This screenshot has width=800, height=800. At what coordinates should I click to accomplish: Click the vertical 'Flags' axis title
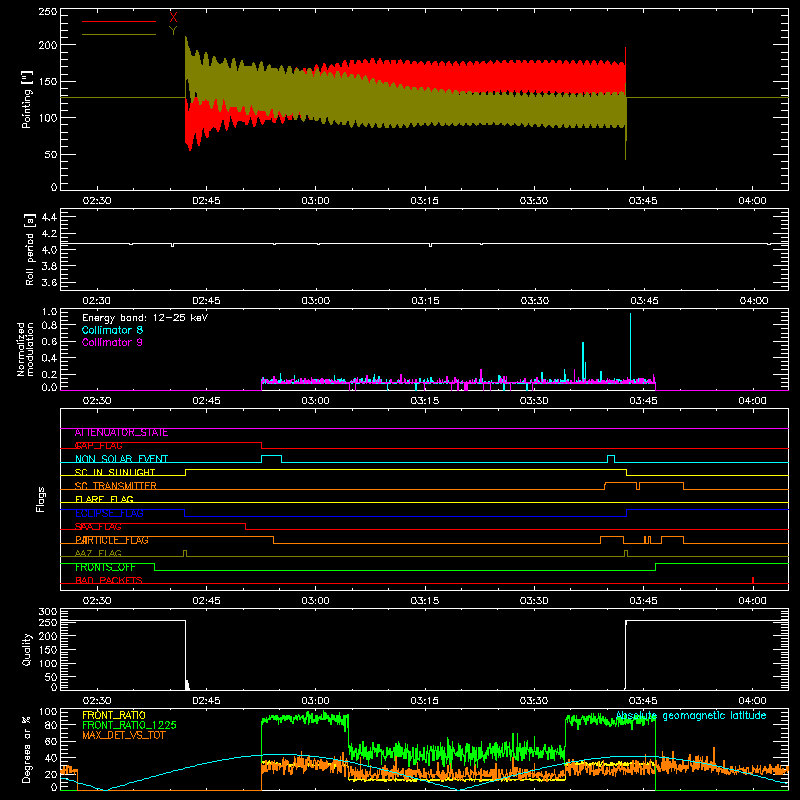click(41, 499)
